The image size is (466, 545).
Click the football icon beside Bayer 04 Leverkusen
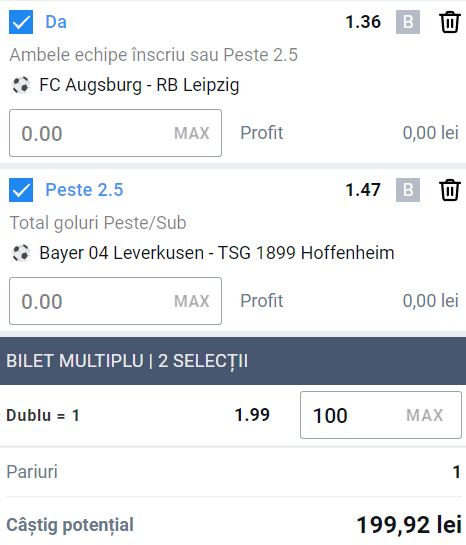click(21, 253)
